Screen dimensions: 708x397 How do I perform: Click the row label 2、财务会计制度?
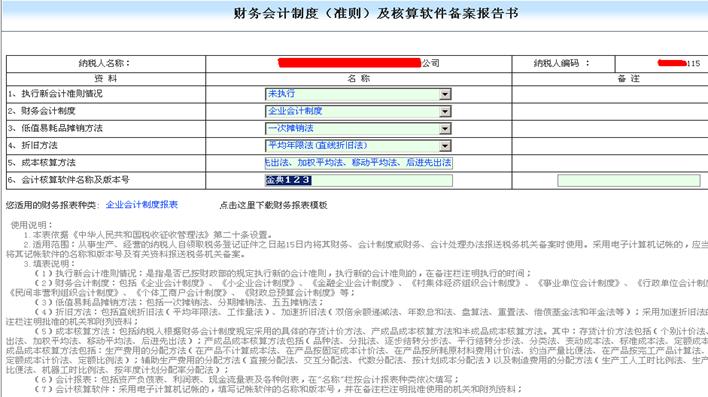tap(42, 111)
